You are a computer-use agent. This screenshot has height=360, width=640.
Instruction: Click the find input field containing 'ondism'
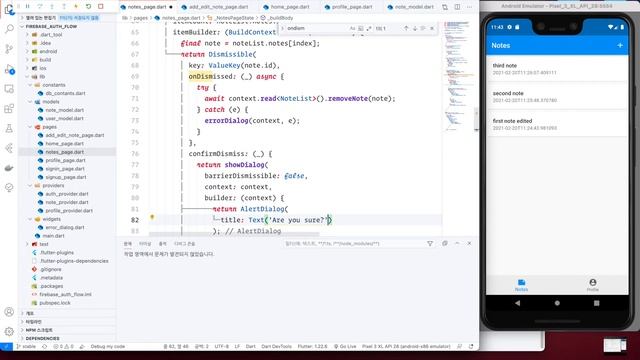click(x=316, y=28)
